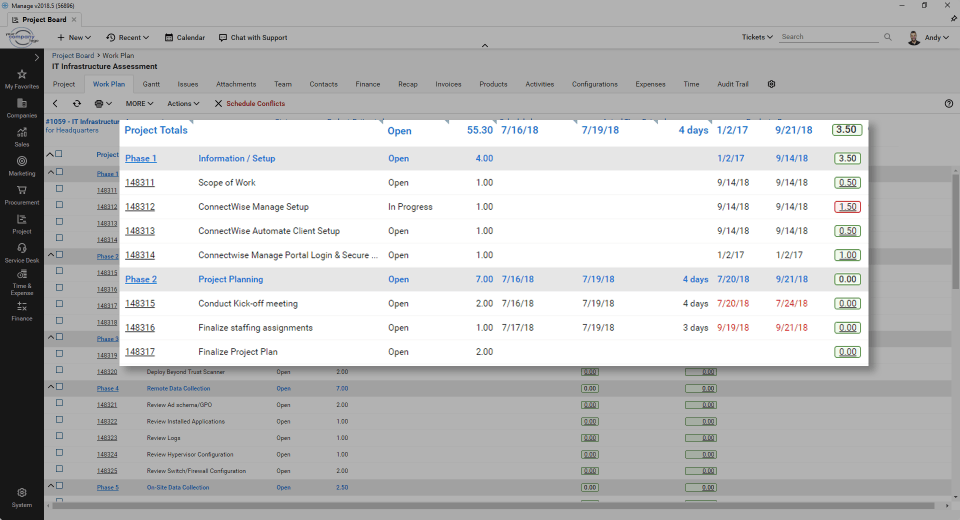Click the search magnifier icon

[x=888, y=37]
